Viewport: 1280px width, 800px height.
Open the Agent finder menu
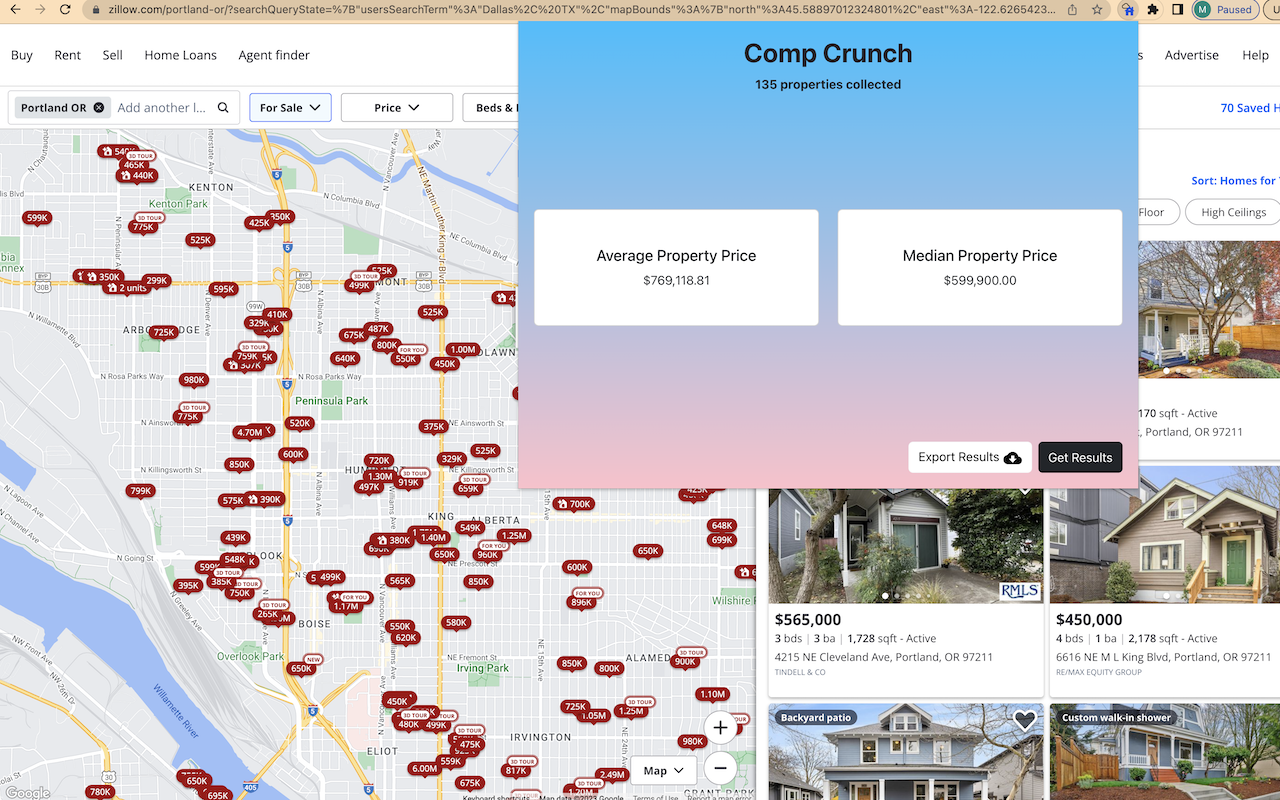(274, 55)
